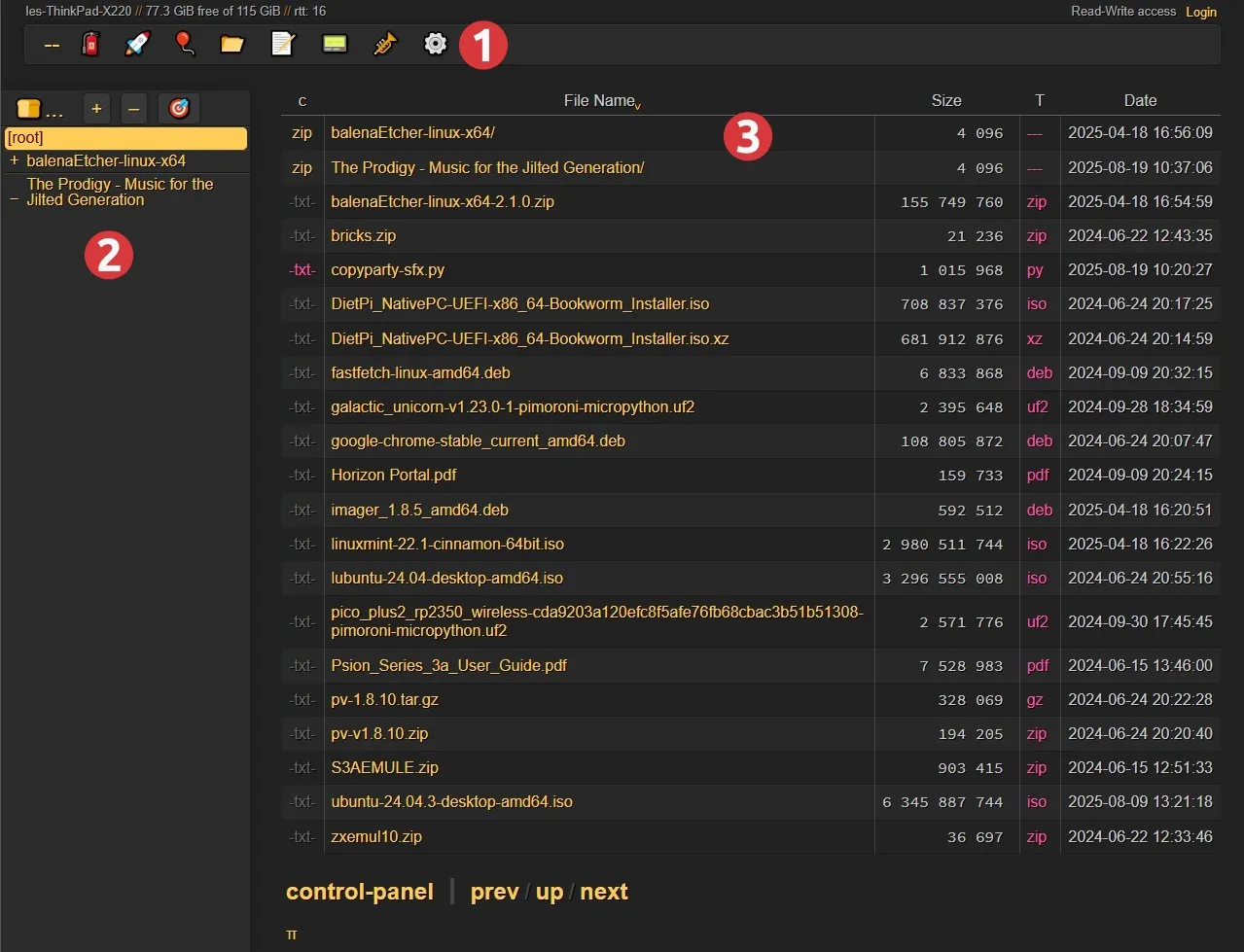
Task: Open pv-1.8.10.tar.gz file
Action: click(384, 700)
